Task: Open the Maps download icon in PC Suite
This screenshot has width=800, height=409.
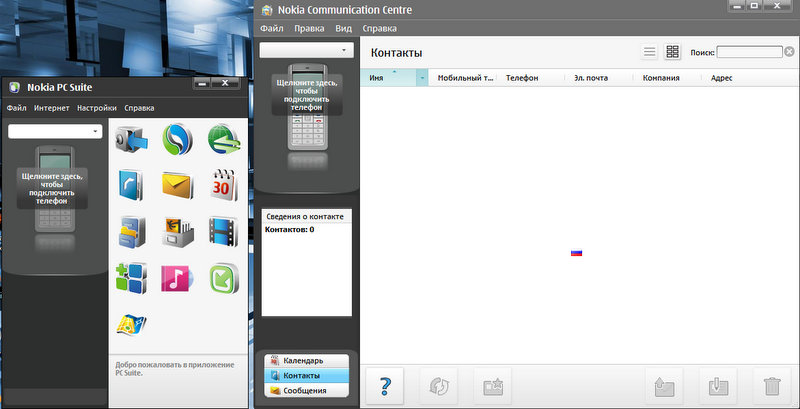Action: (131, 324)
